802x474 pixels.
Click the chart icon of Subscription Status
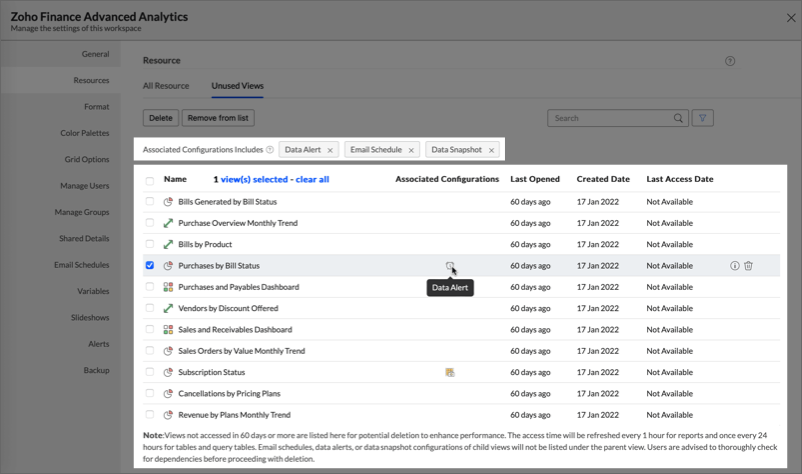point(168,372)
